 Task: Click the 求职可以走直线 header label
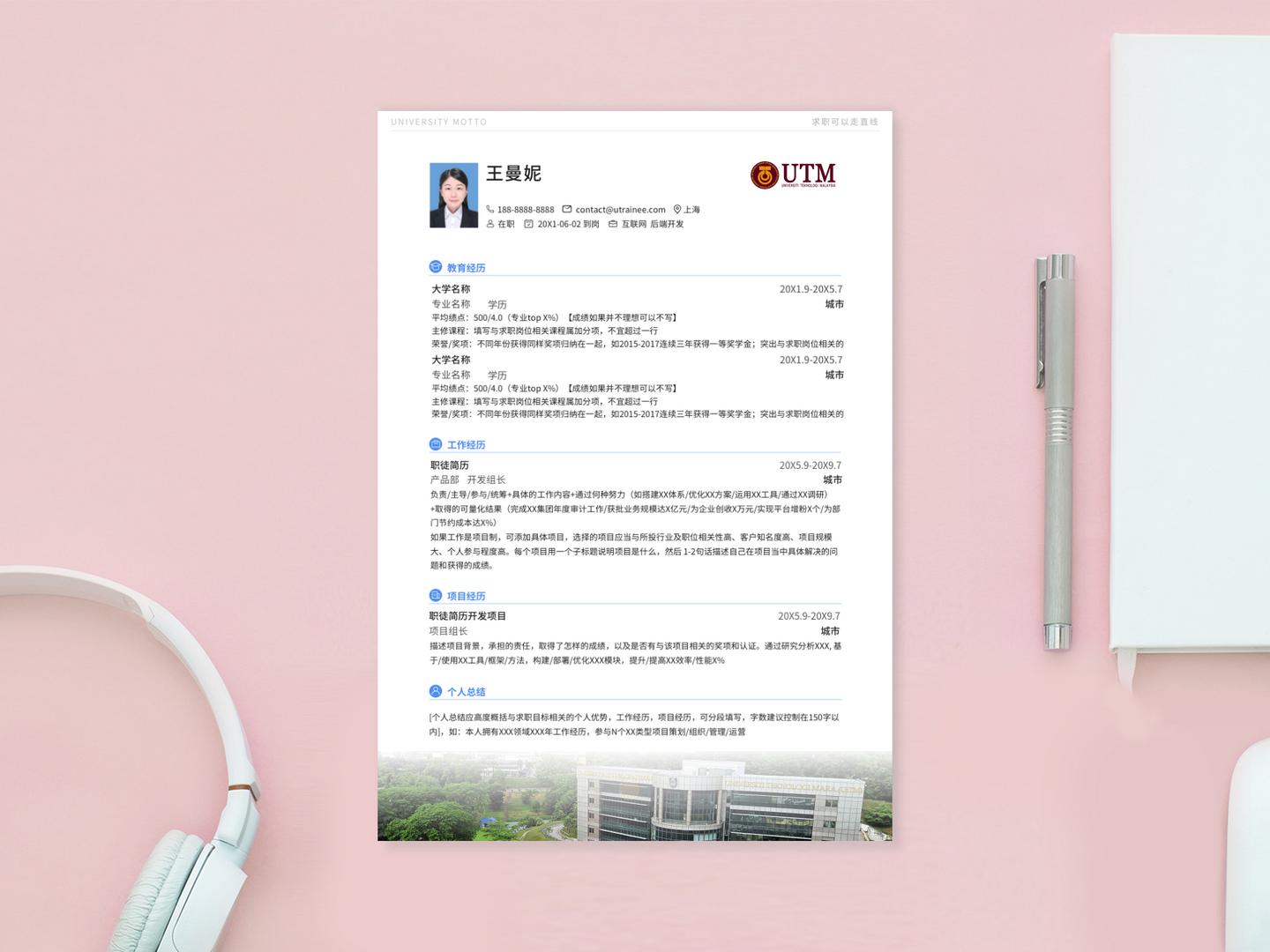(x=845, y=122)
